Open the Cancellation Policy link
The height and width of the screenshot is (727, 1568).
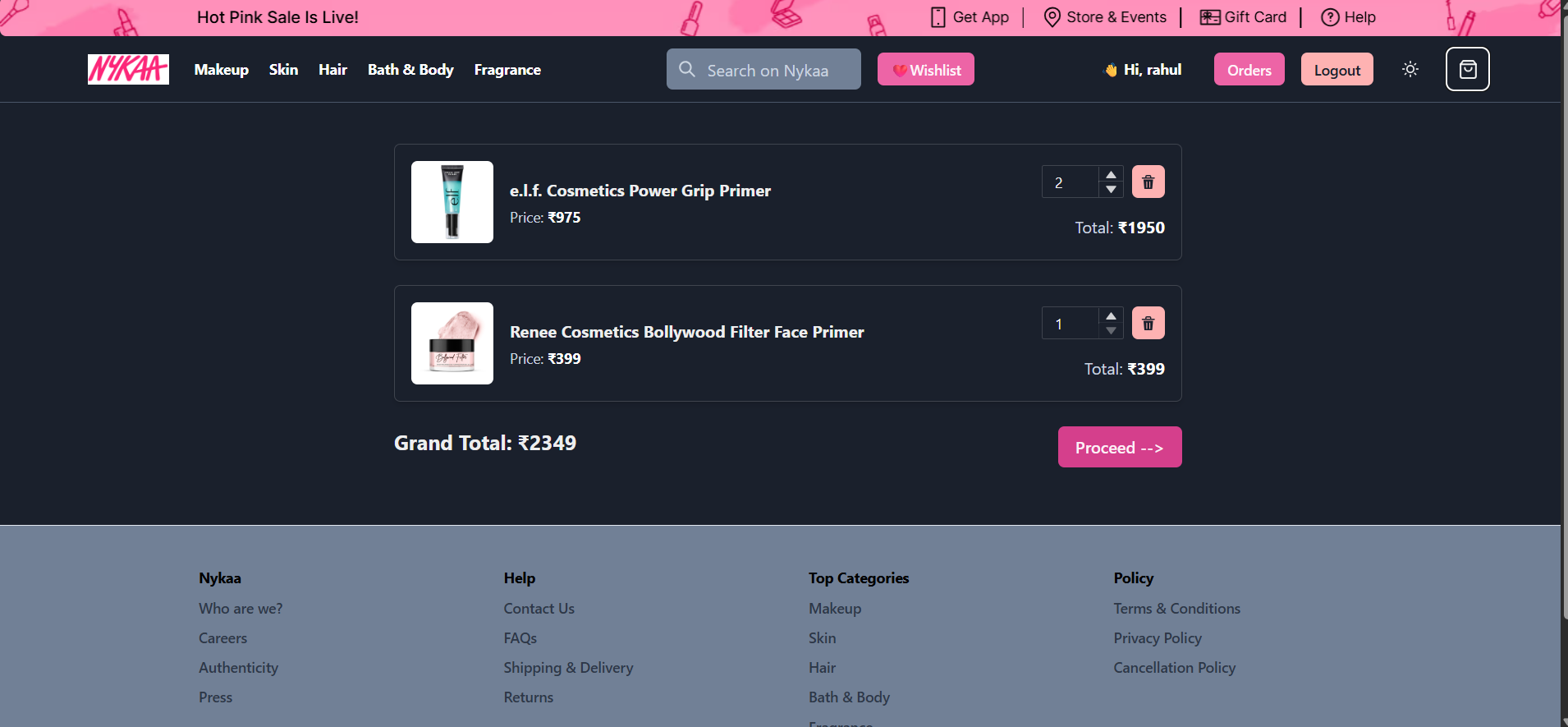(x=1175, y=668)
